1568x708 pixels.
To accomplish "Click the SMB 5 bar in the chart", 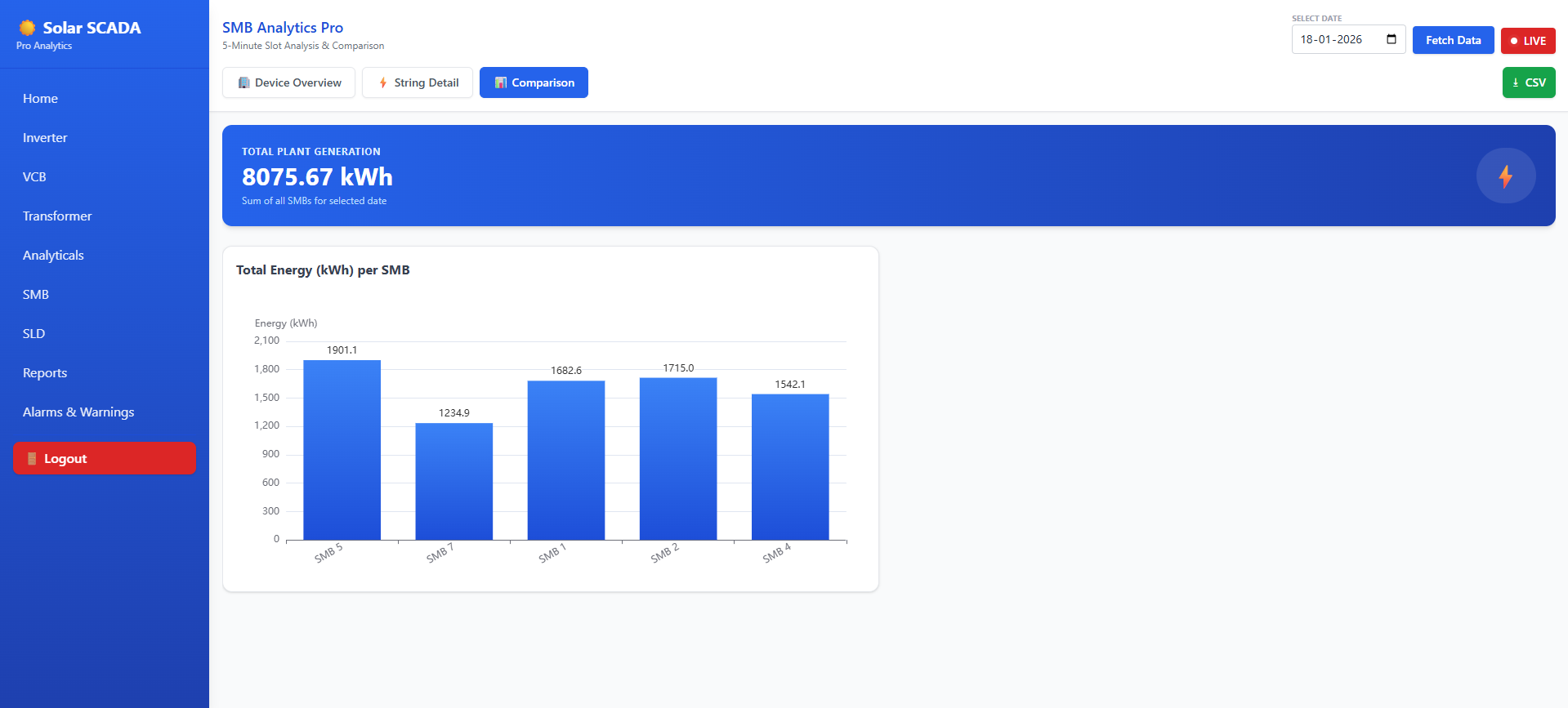I will pyautogui.click(x=342, y=450).
